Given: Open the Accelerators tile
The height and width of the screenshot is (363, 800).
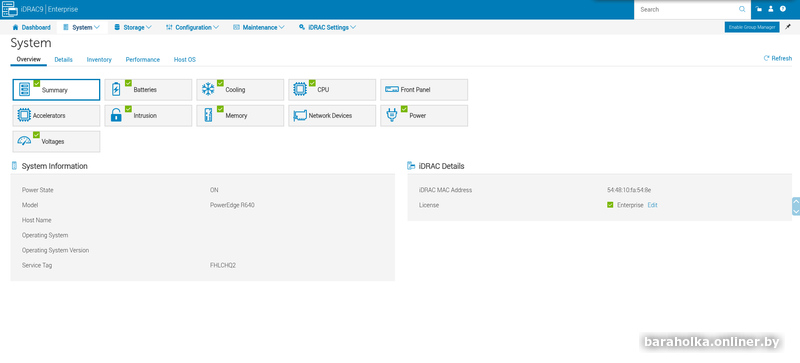Looking at the screenshot, I should pyautogui.click(x=56, y=116).
